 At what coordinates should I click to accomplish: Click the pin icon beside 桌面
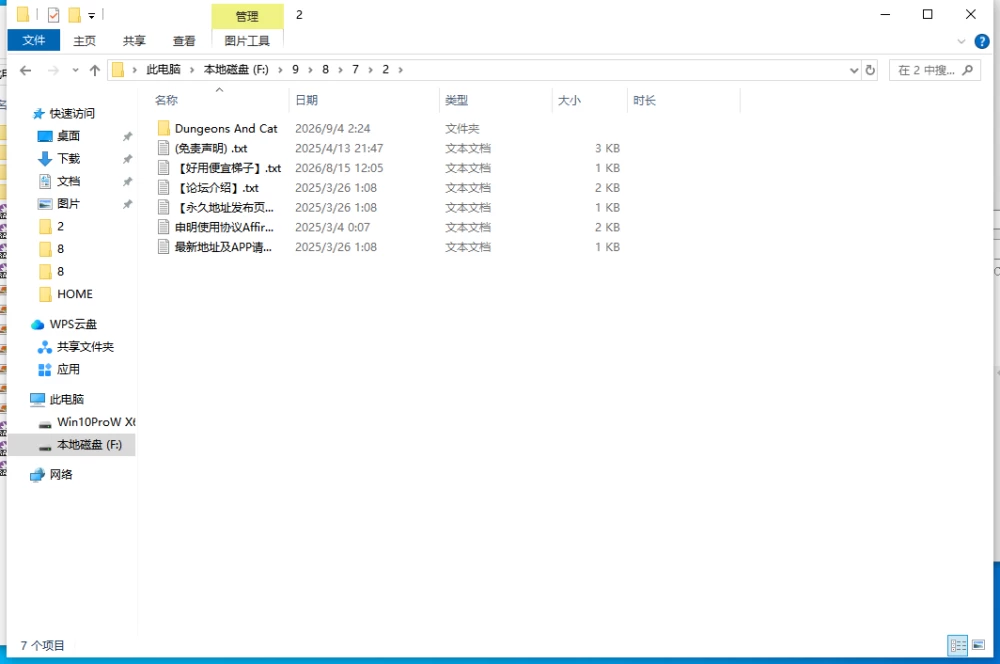pyautogui.click(x=128, y=136)
